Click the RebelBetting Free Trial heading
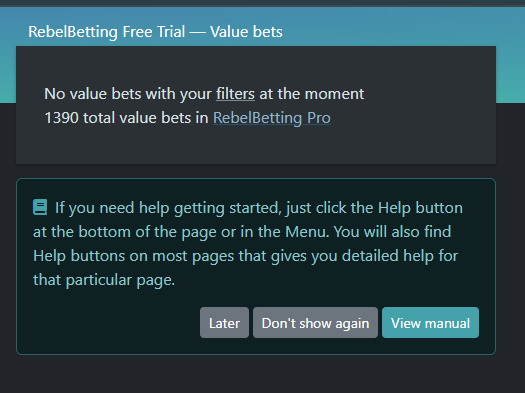Screen dimensions: 525x393 pyautogui.click(x=106, y=32)
